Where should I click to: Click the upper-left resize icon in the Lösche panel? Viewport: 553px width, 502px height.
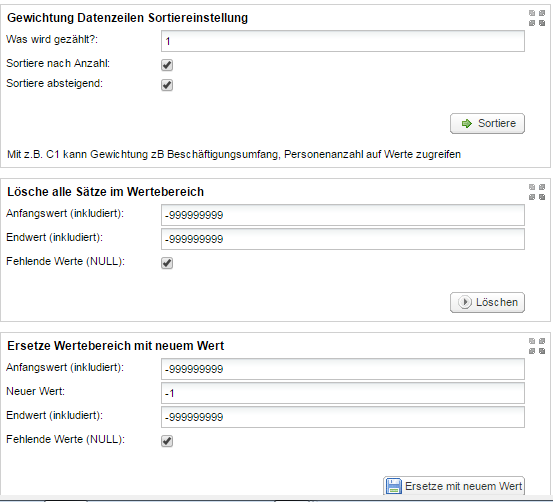532,187
